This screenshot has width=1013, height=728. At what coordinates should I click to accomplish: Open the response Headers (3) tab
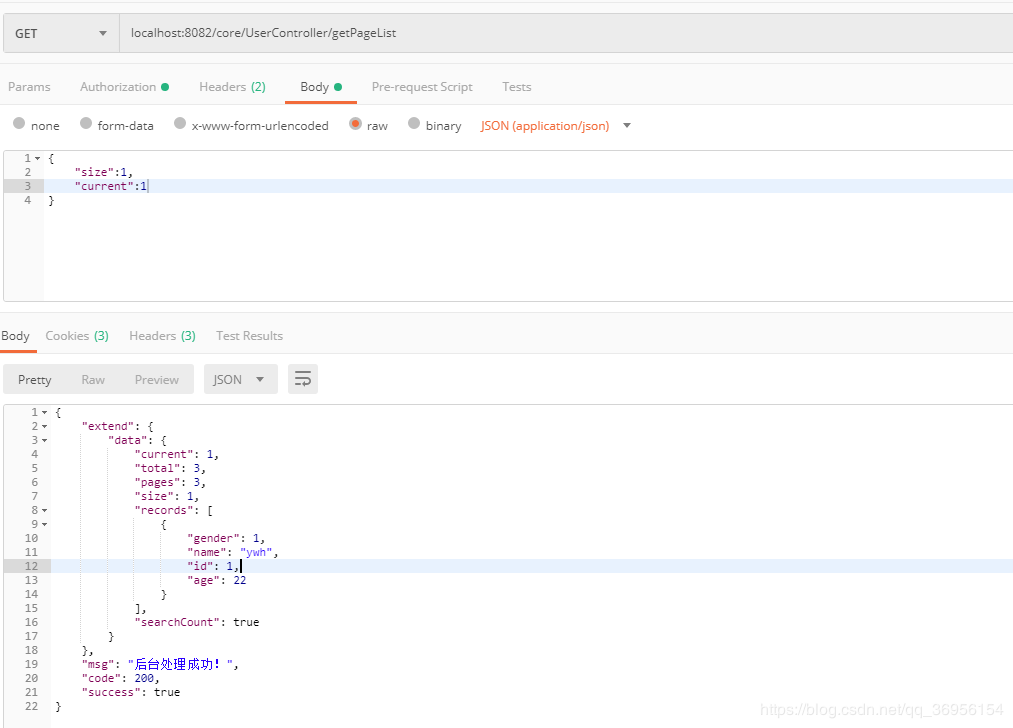[162, 336]
